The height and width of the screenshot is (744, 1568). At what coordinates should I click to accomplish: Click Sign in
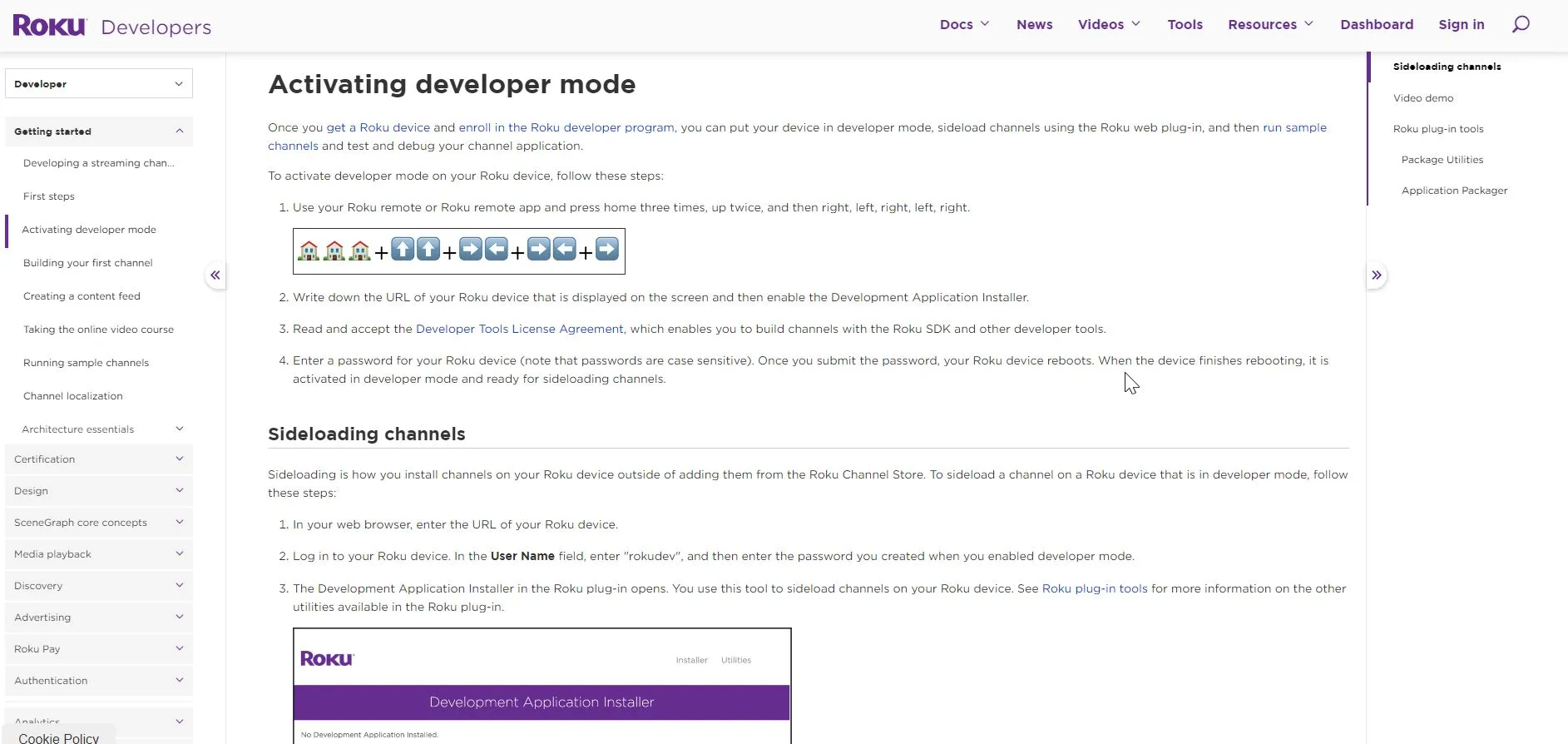[1462, 24]
